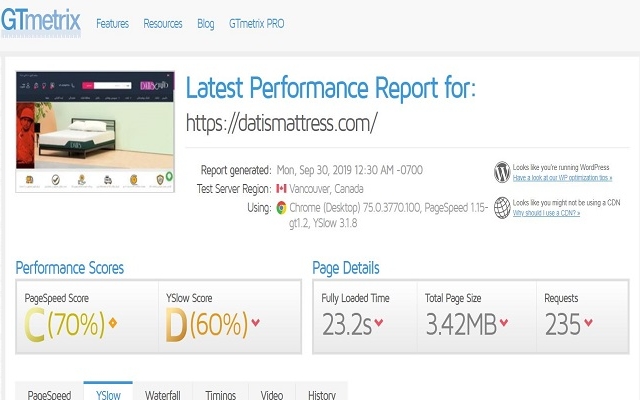Click the PageSpeed Score C (70%) value

pos(64,325)
